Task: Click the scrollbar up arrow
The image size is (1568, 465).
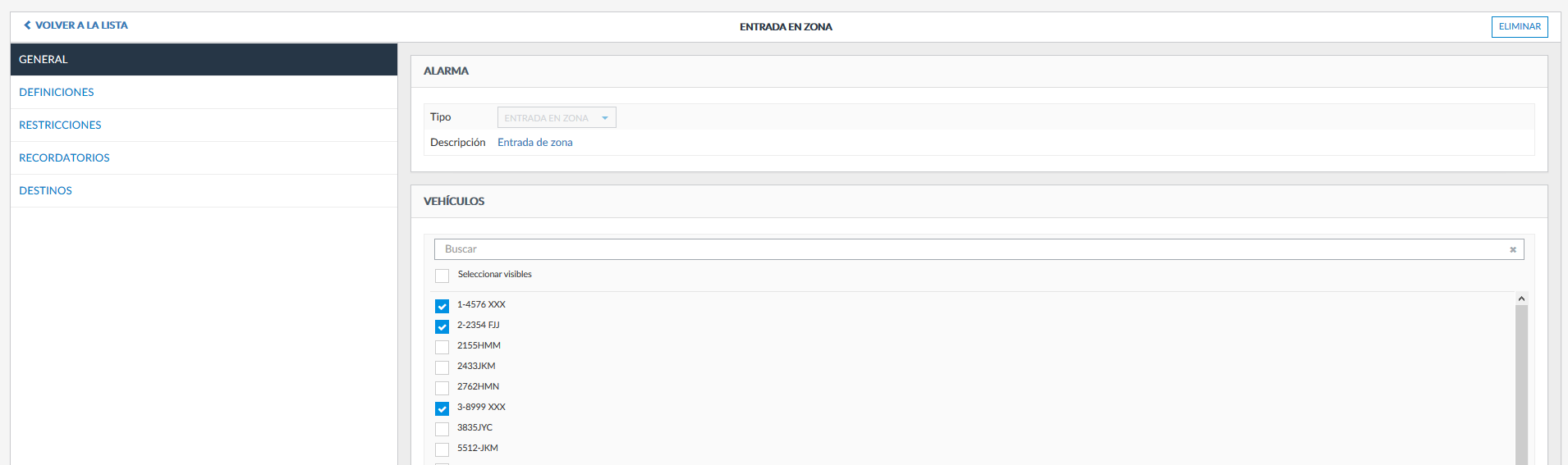Action: point(1520,299)
